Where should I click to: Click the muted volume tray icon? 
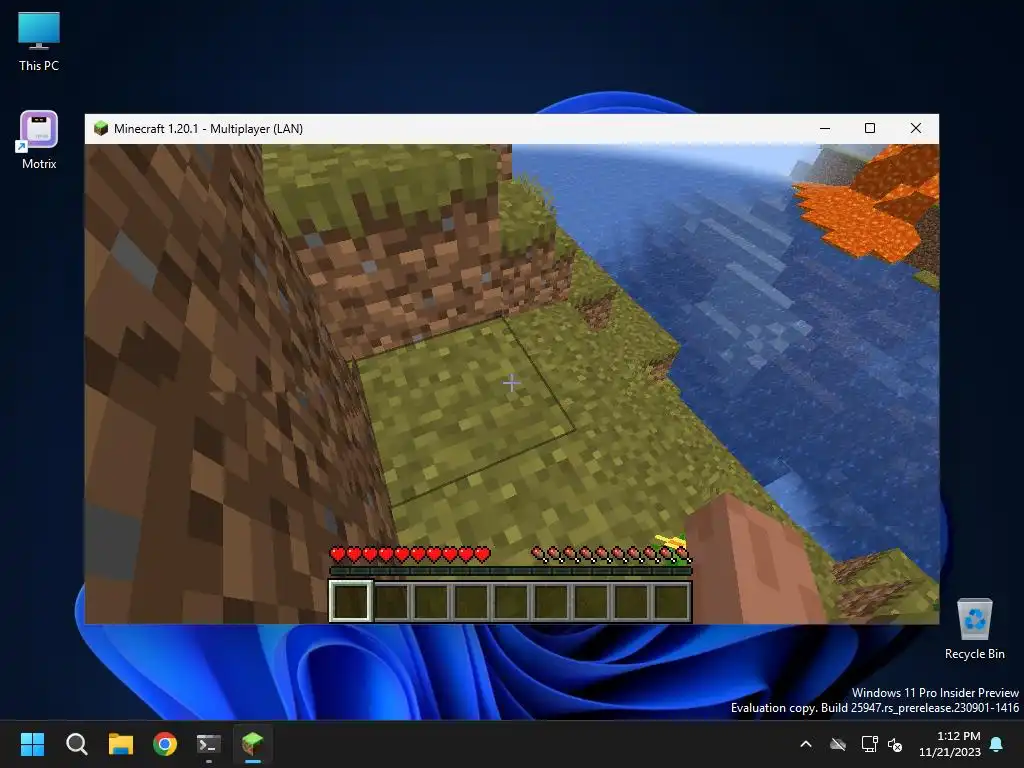click(x=895, y=744)
